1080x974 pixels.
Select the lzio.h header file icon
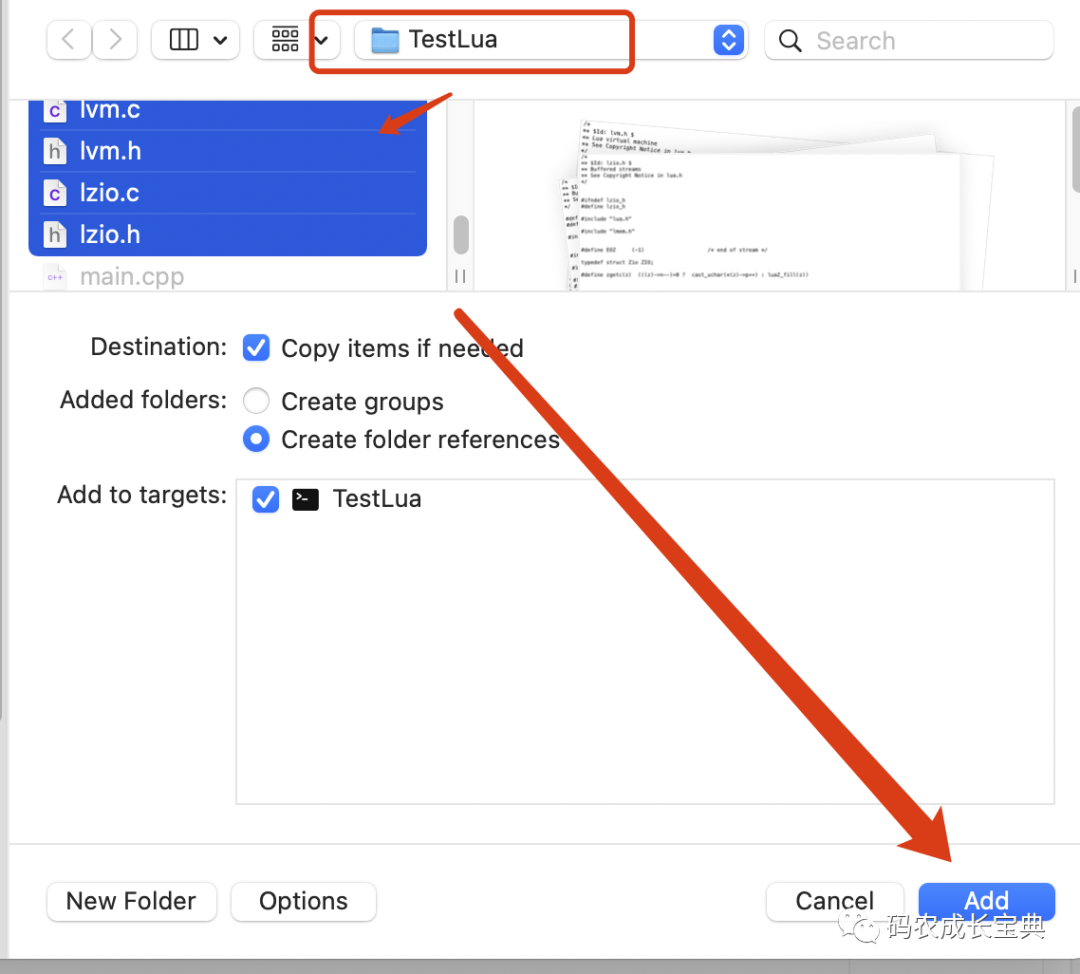(55, 235)
